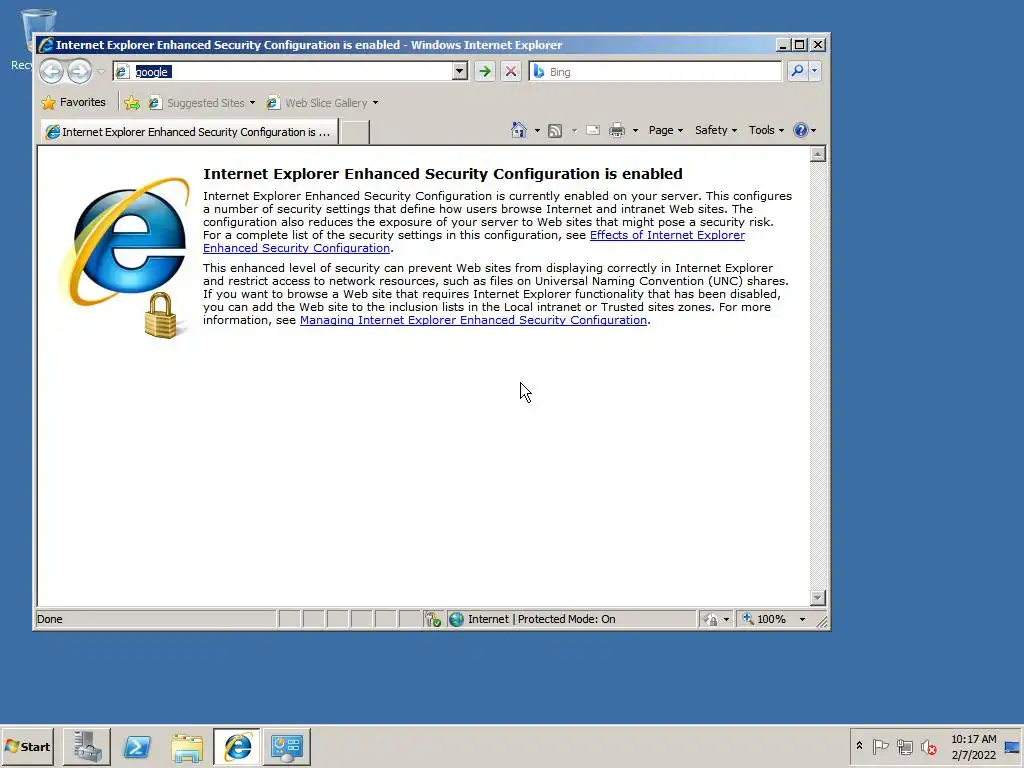Open the Safety menu

[x=716, y=130]
